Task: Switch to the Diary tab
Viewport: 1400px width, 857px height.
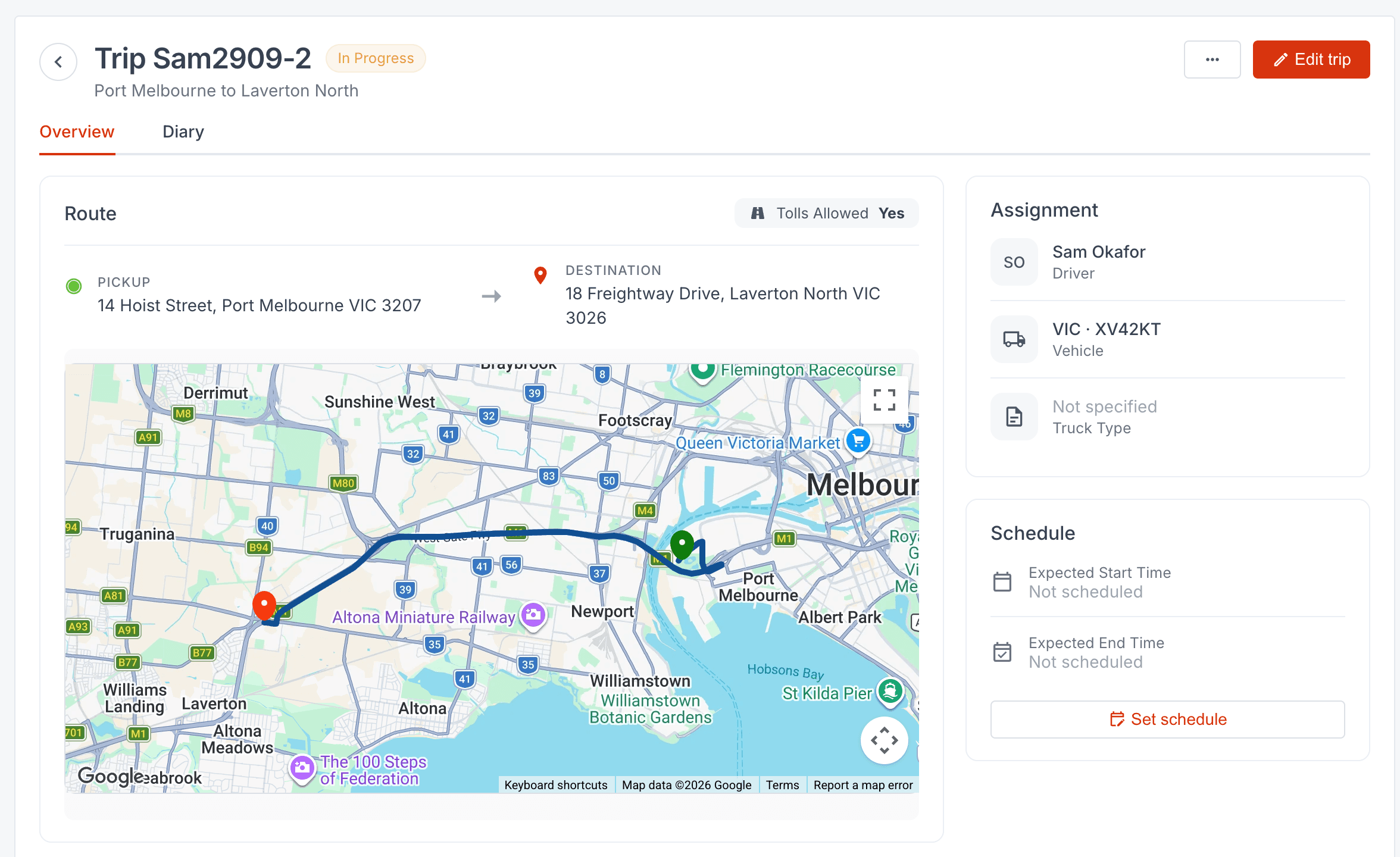Action: click(183, 132)
